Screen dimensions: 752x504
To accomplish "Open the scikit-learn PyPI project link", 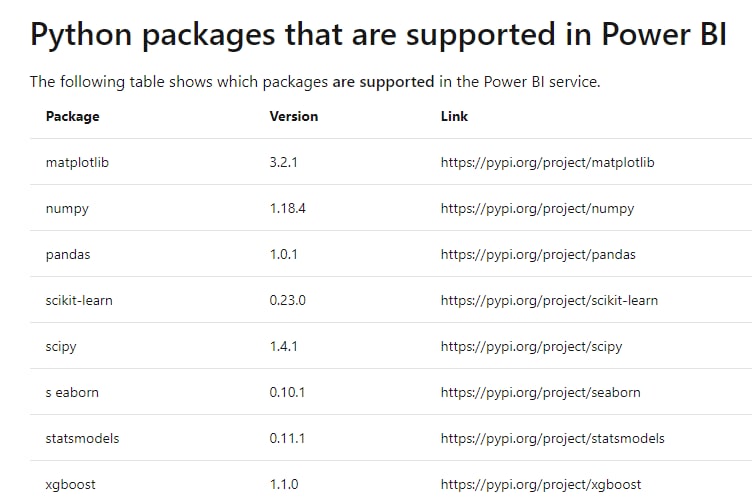I will (x=549, y=301).
